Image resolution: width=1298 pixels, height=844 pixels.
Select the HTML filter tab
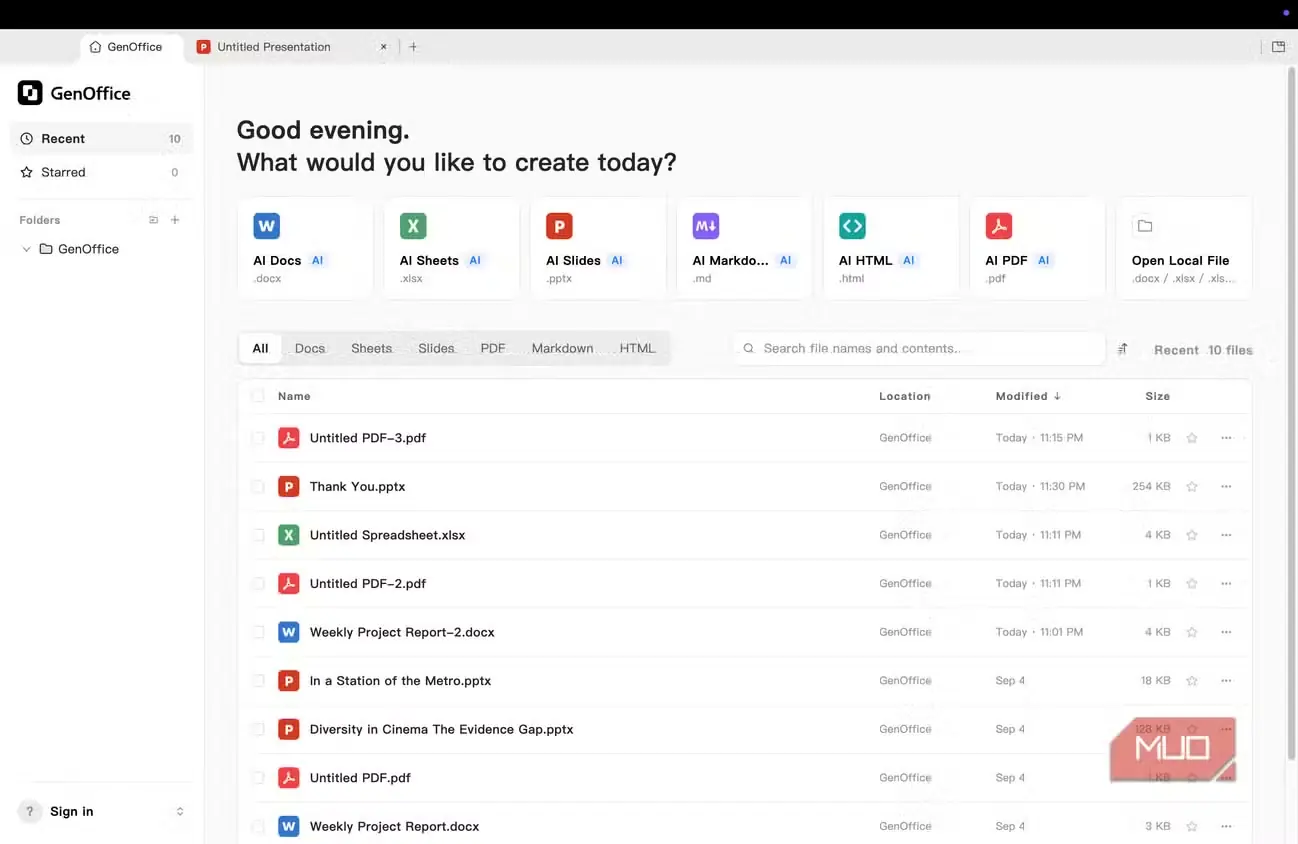638,349
